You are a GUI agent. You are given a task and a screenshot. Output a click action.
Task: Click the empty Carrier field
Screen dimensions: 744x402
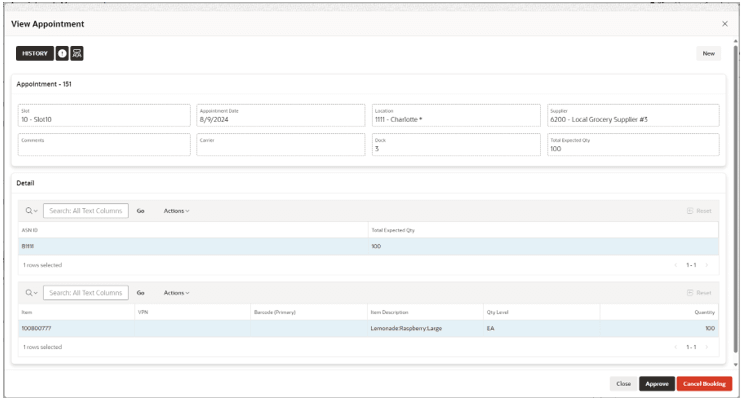pos(281,145)
